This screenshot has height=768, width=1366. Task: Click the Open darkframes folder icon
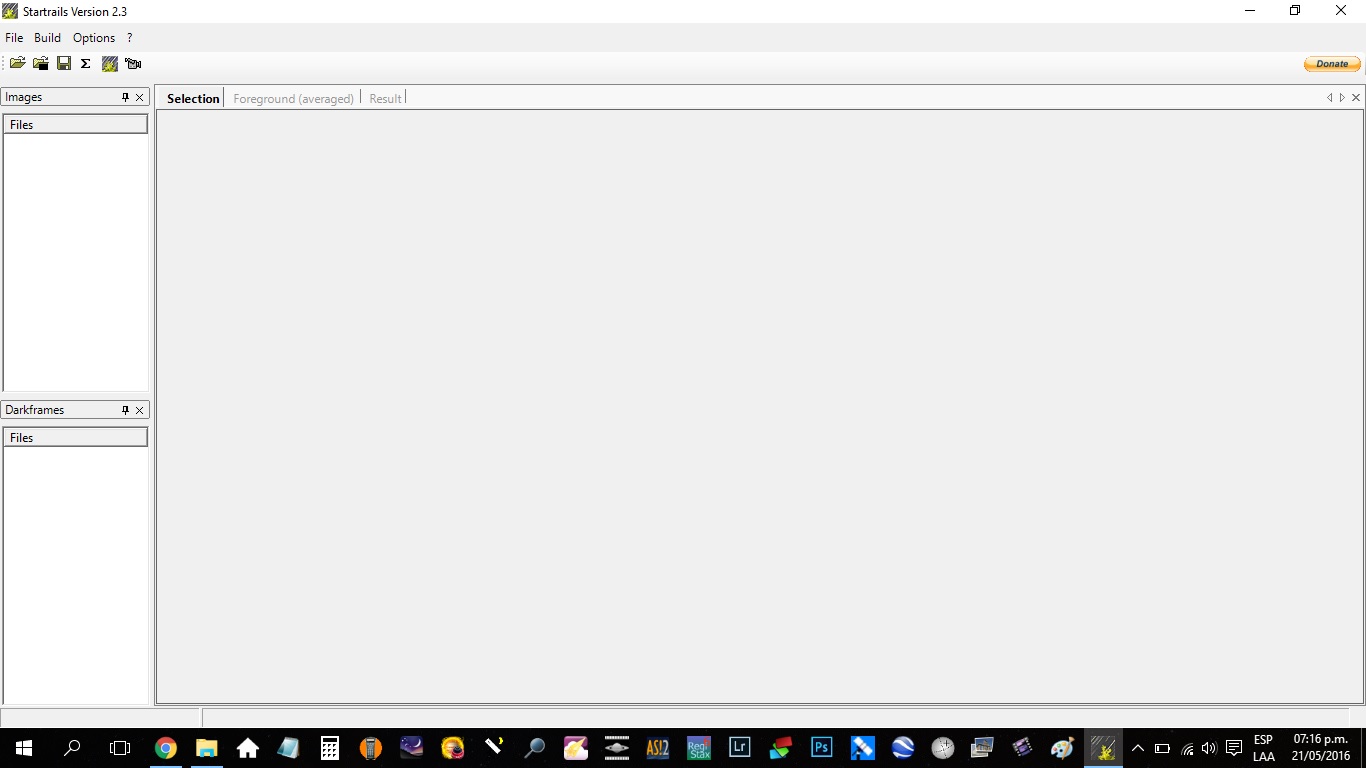(41, 63)
